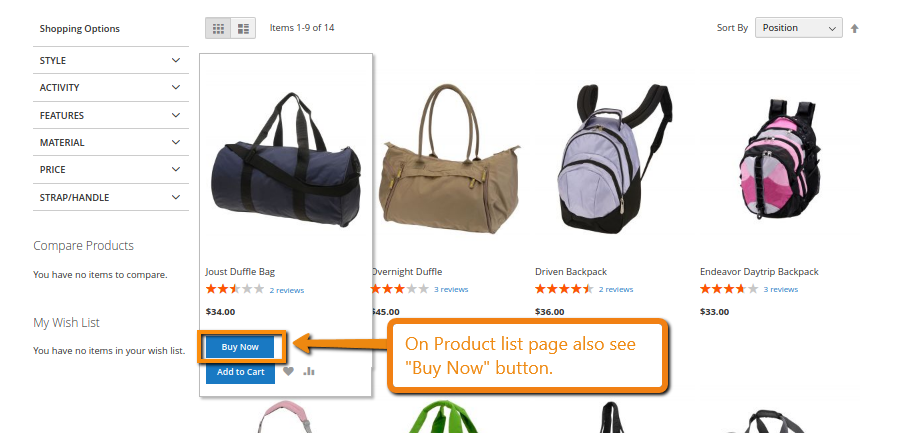The height and width of the screenshot is (433, 901).
Task: Expand the PRICE filter option
Action: (111, 170)
